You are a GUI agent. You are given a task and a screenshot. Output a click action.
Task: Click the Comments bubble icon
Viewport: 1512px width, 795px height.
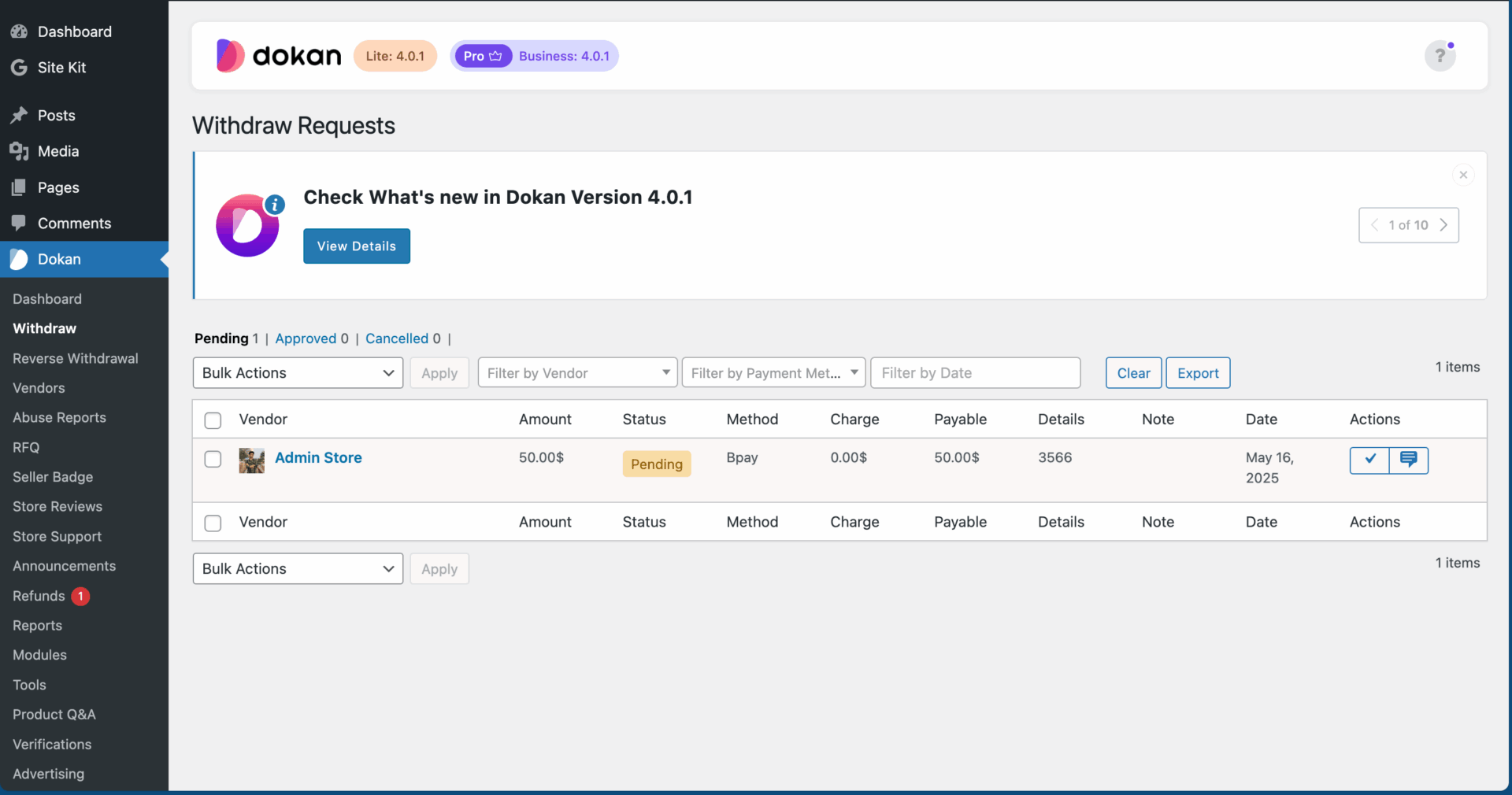pos(19,224)
